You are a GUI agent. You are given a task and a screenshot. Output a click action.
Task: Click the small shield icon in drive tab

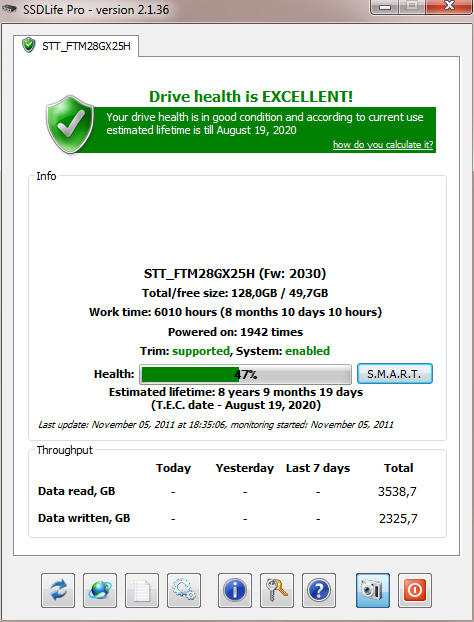point(29,45)
